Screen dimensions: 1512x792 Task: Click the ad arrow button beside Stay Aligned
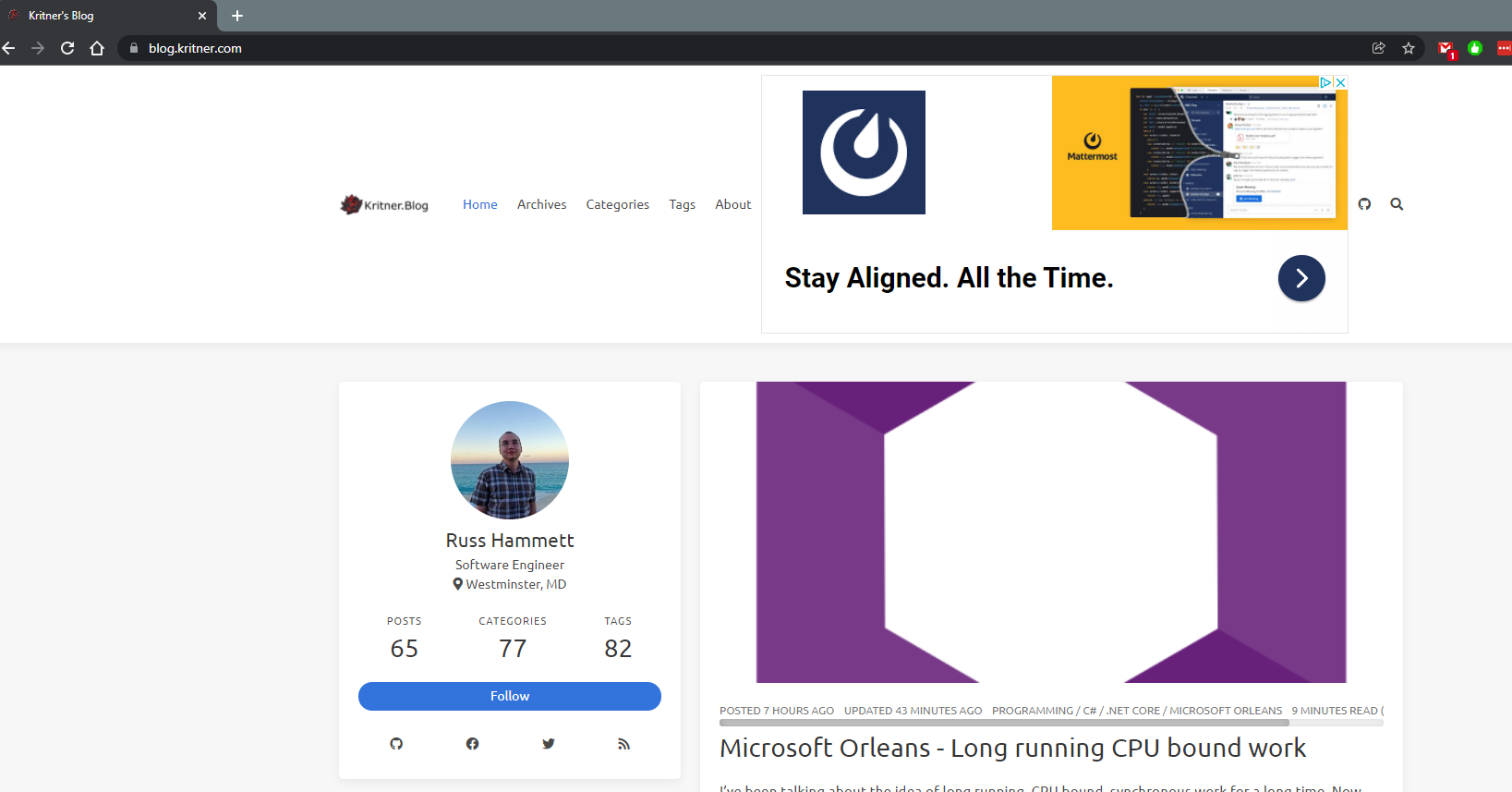pyautogui.click(x=1301, y=278)
